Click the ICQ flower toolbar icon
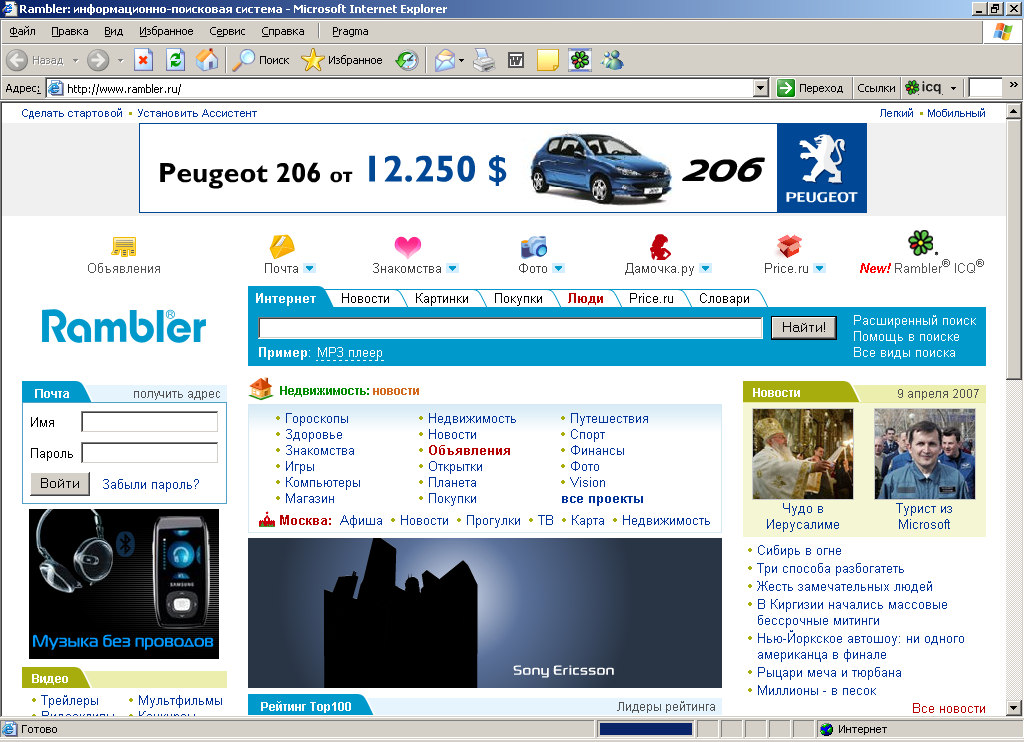Image resolution: width=1024 pixels, height=742 pixels. pyautogui.click(x=579, y=60)
